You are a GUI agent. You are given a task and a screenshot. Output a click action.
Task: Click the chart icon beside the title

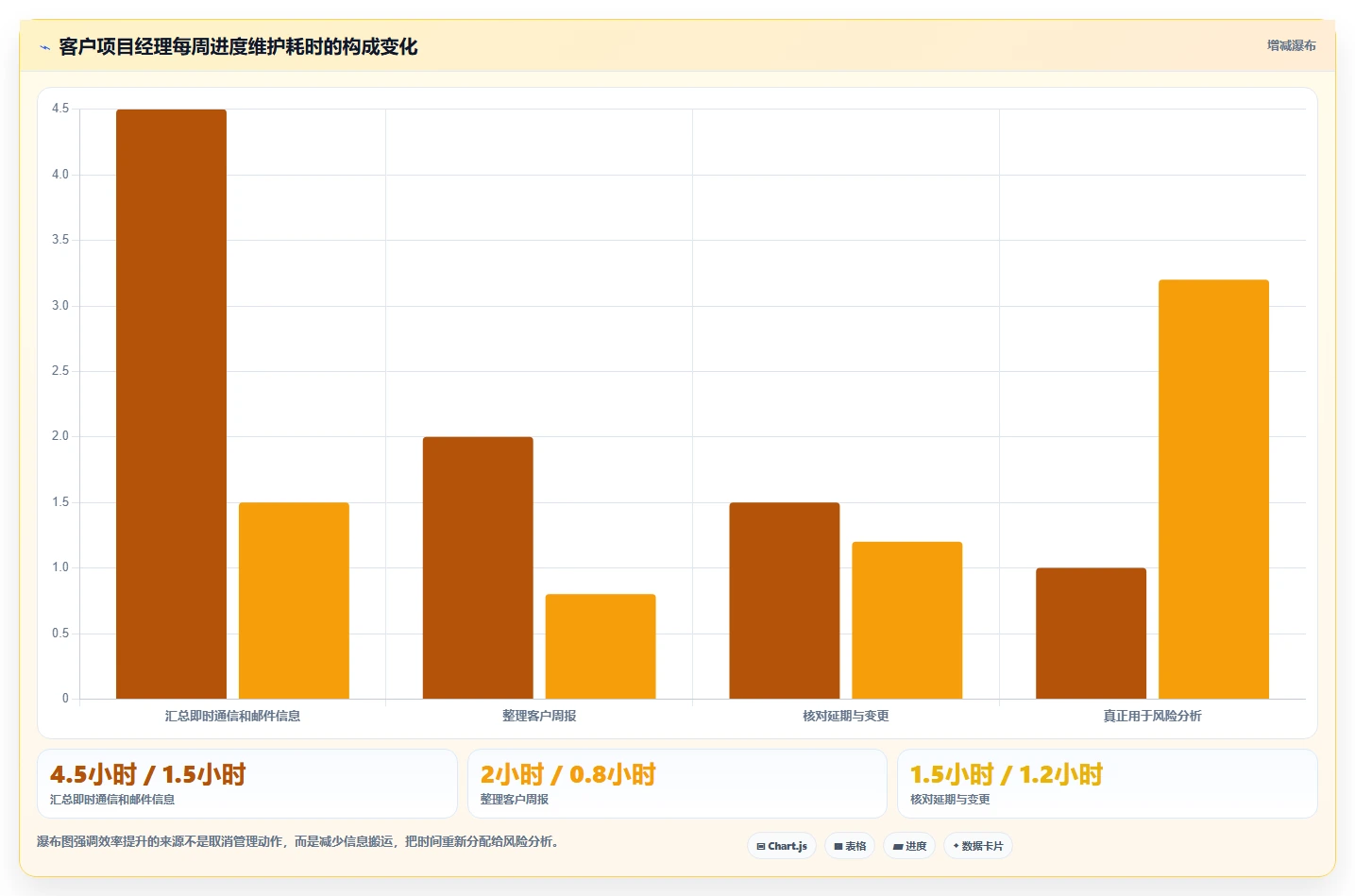[x=44, y=47]
